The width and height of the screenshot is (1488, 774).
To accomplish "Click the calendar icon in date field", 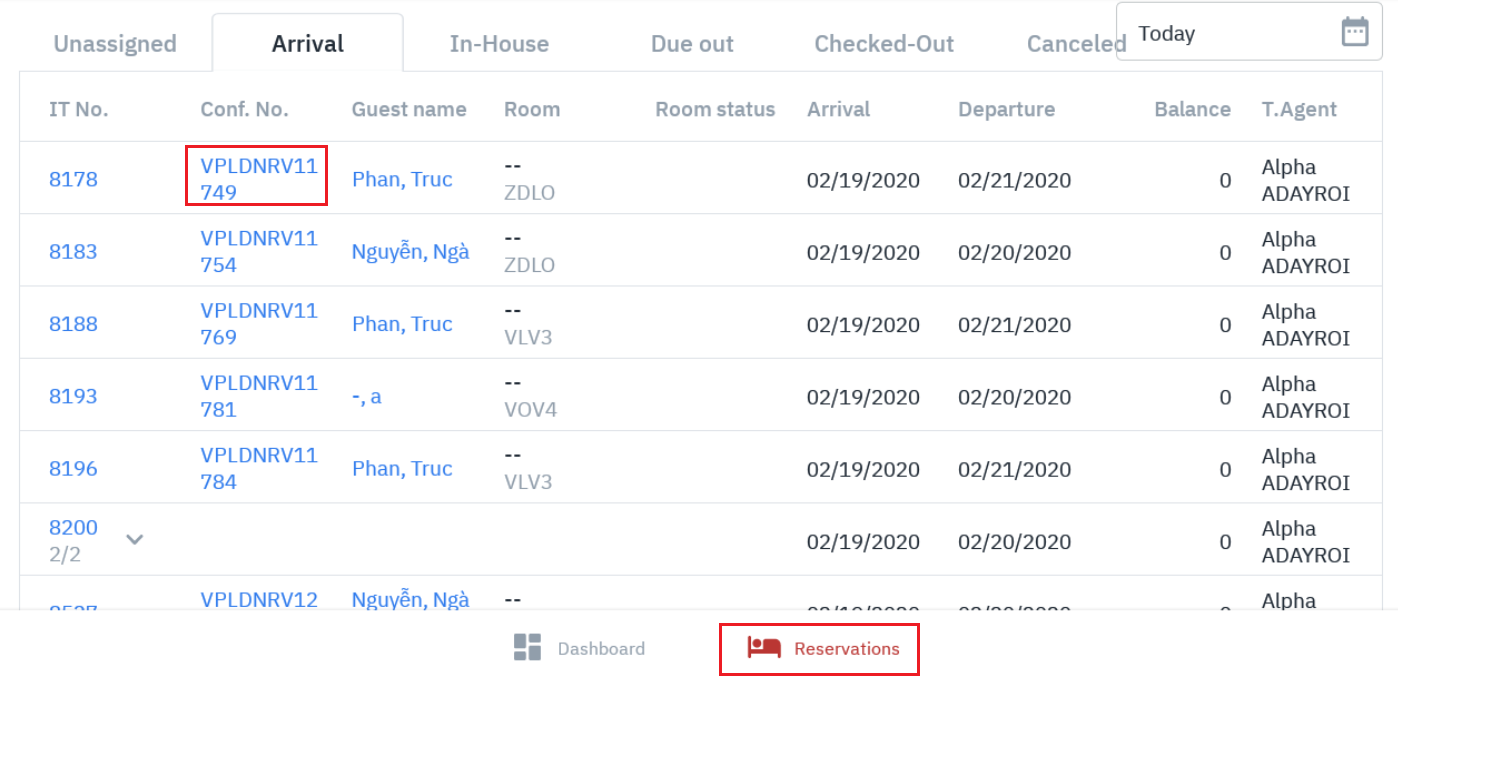I will coord(1354,32).
